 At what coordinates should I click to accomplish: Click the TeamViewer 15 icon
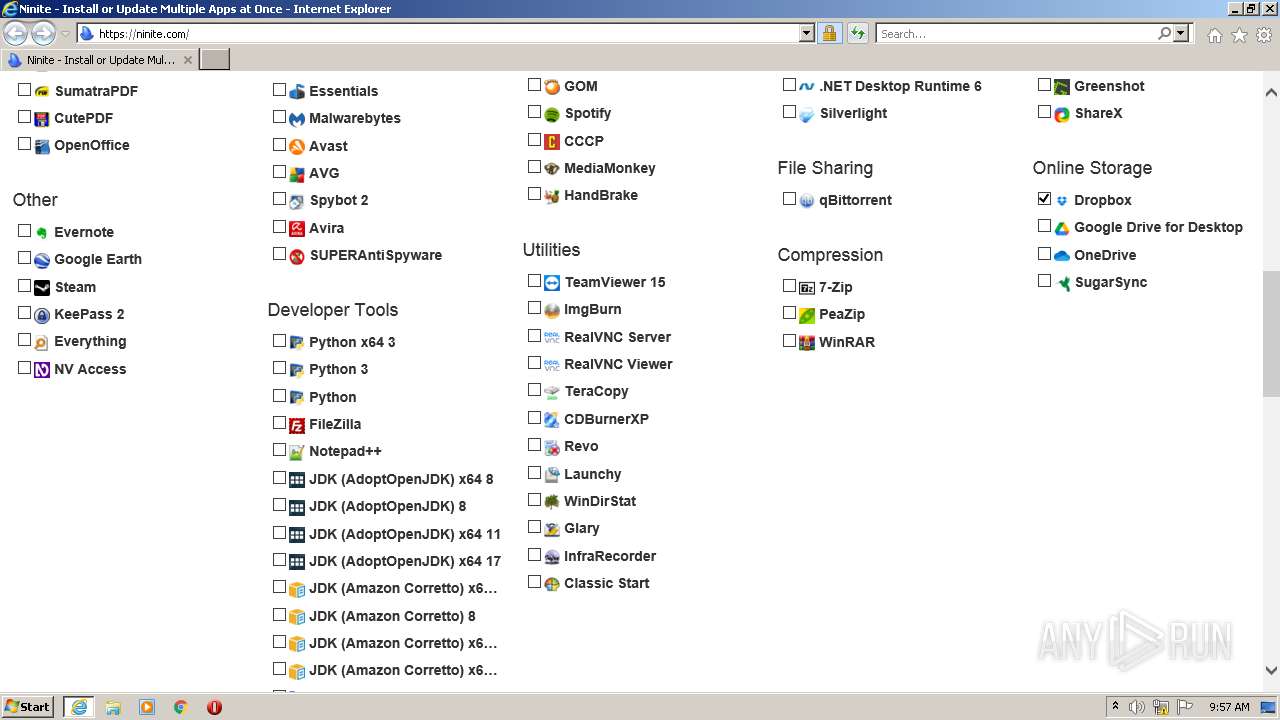click(x=552, y=283)
